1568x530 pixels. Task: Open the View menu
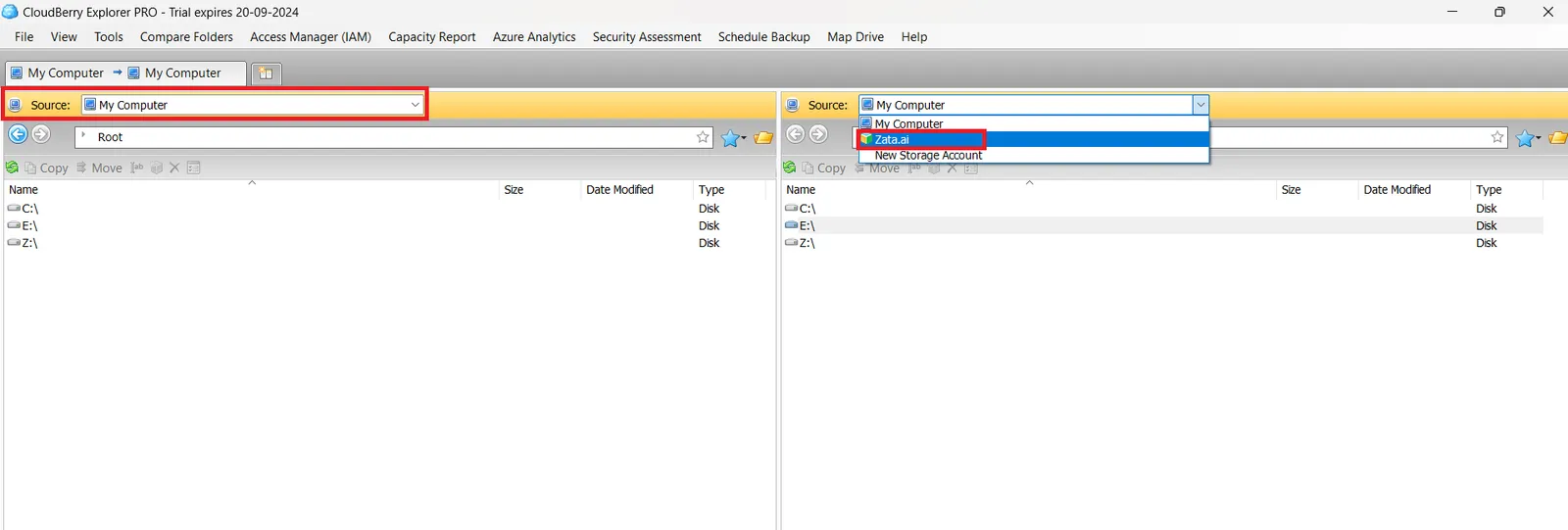[64, 36]
